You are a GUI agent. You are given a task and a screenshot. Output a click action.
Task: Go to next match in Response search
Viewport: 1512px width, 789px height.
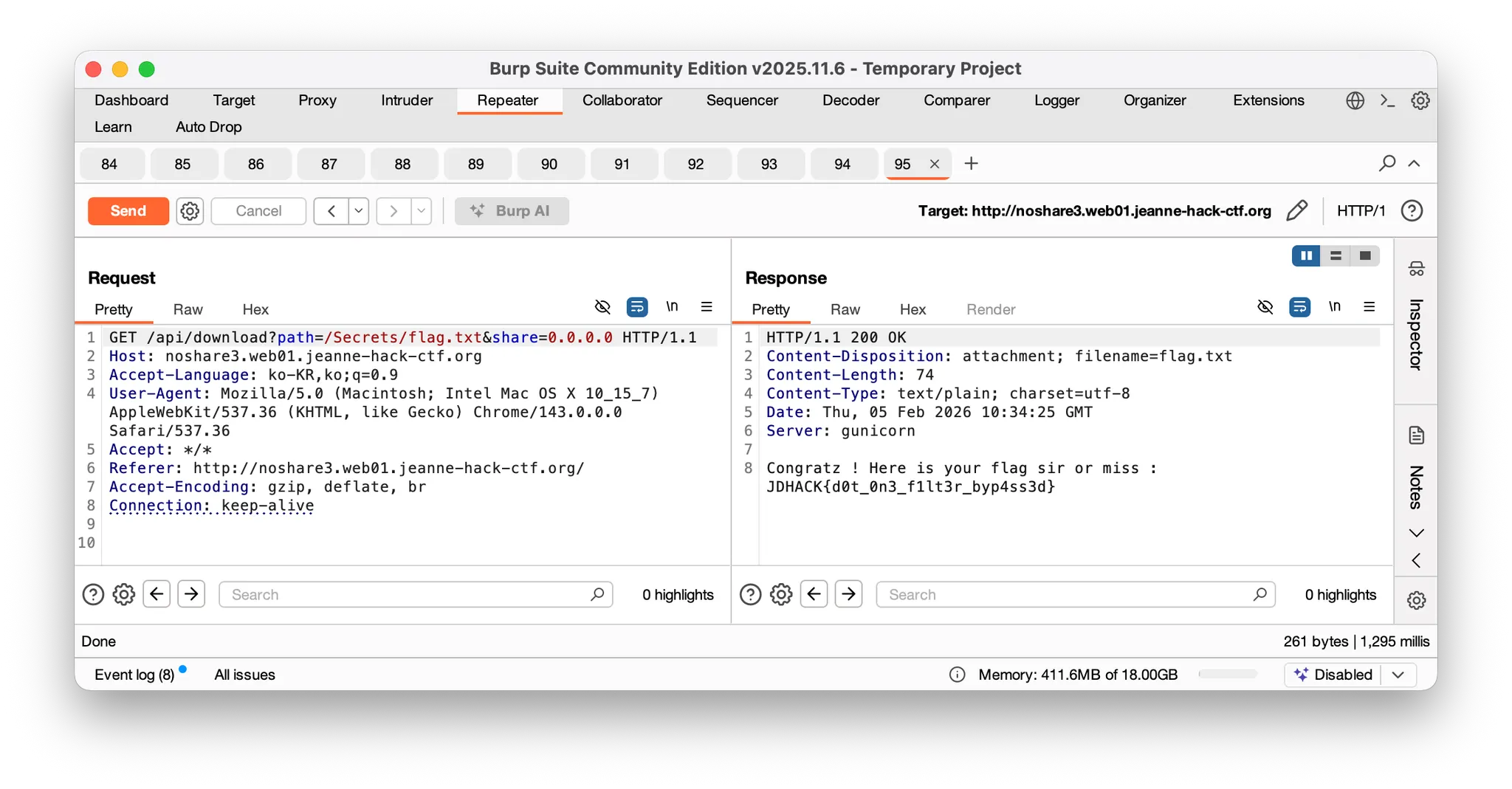[x=848, y=594]
